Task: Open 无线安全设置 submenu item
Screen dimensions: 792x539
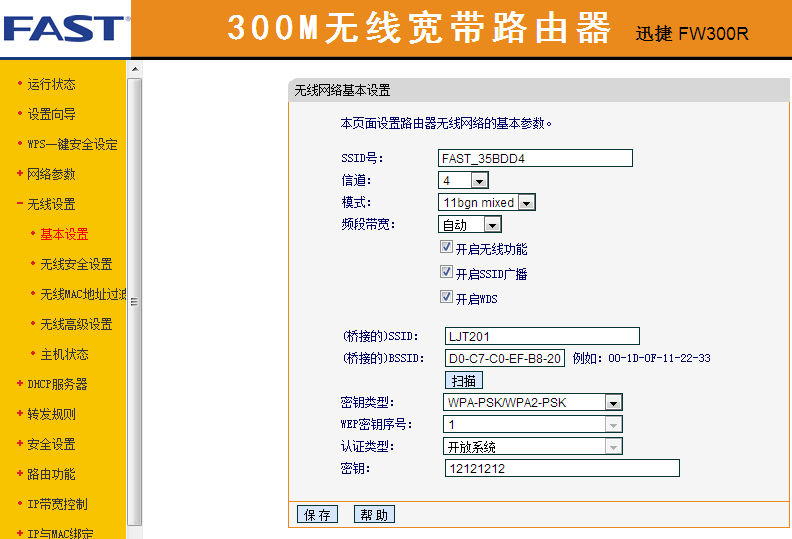Action: pos(76,264)
